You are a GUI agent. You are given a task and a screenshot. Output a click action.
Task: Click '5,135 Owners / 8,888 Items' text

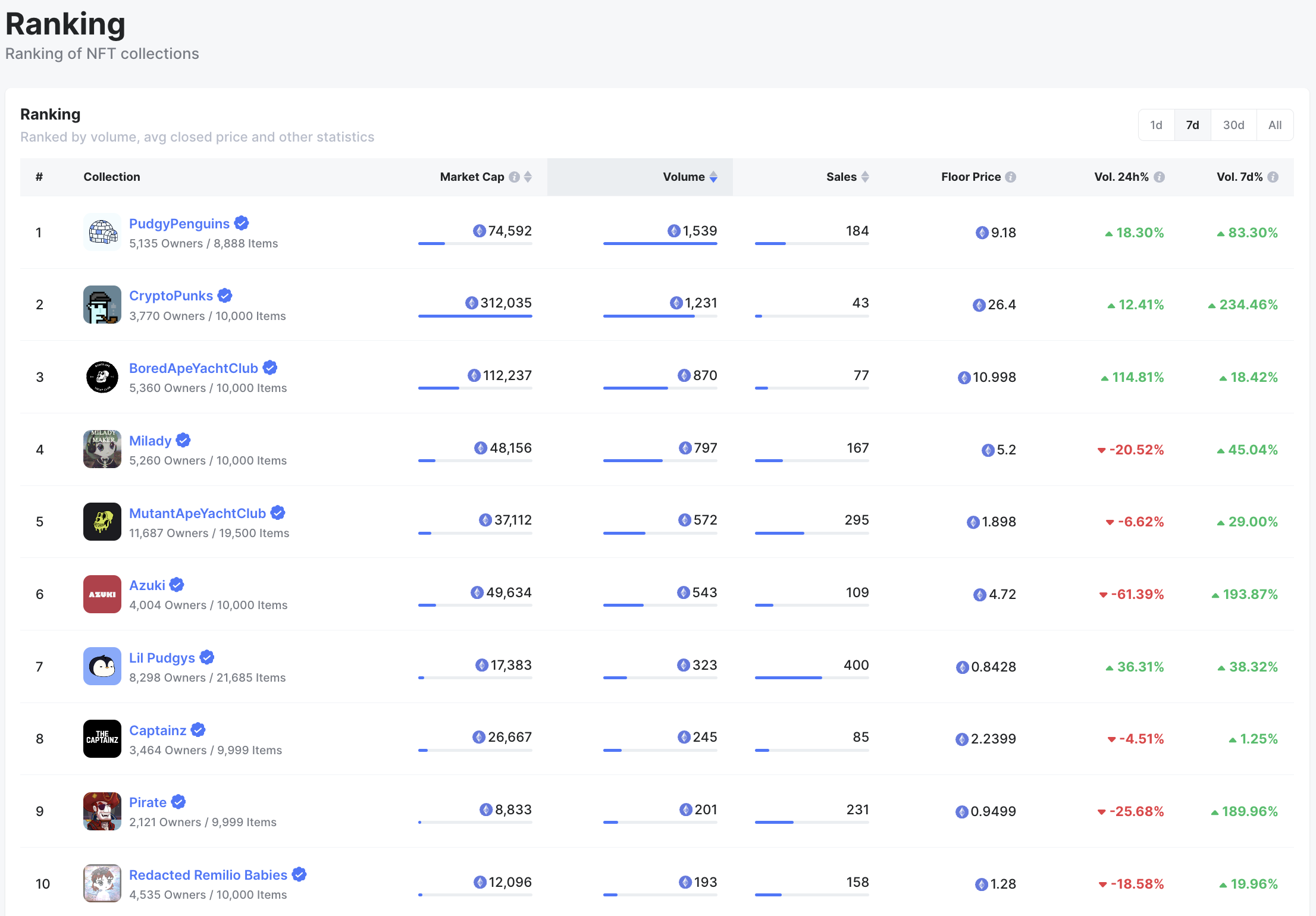(x=203, y=243)
